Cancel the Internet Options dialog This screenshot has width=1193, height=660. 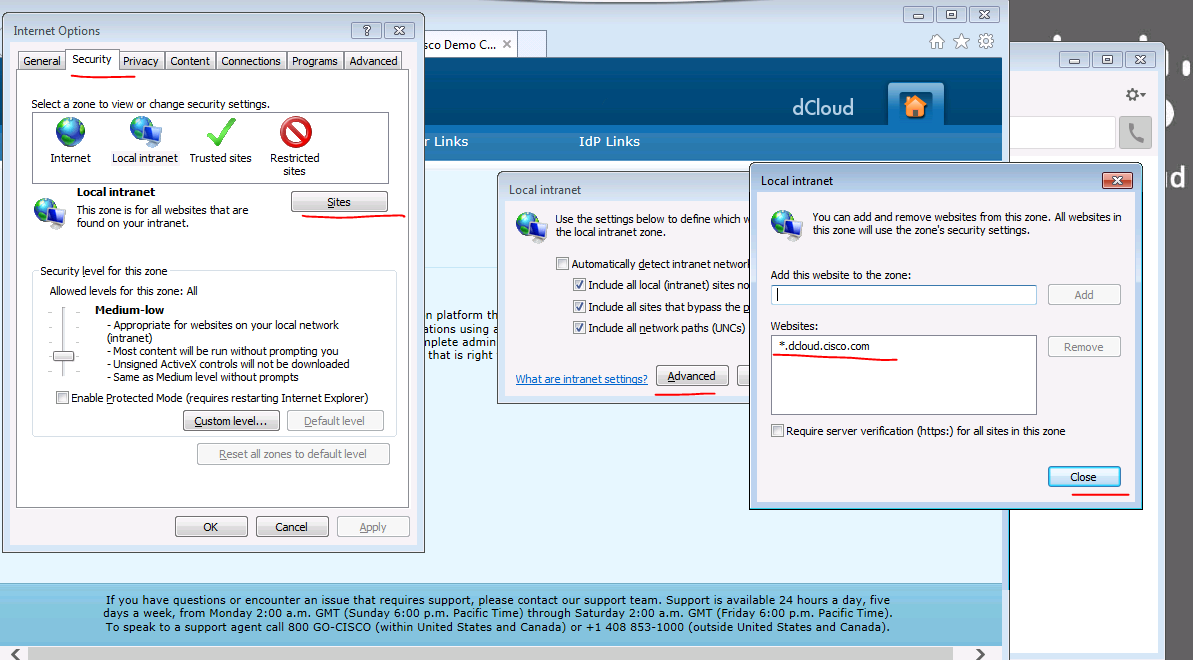[291, 527]
